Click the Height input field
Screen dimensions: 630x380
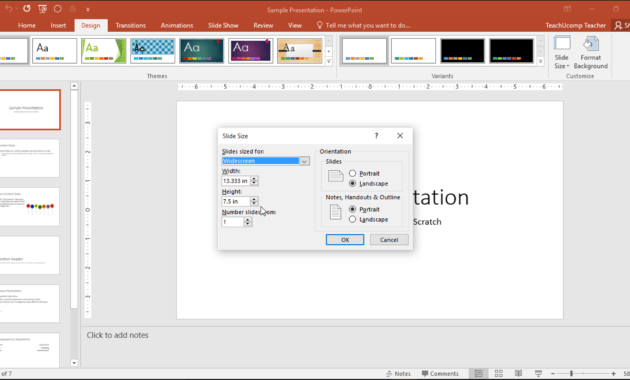tap(236, 201)
